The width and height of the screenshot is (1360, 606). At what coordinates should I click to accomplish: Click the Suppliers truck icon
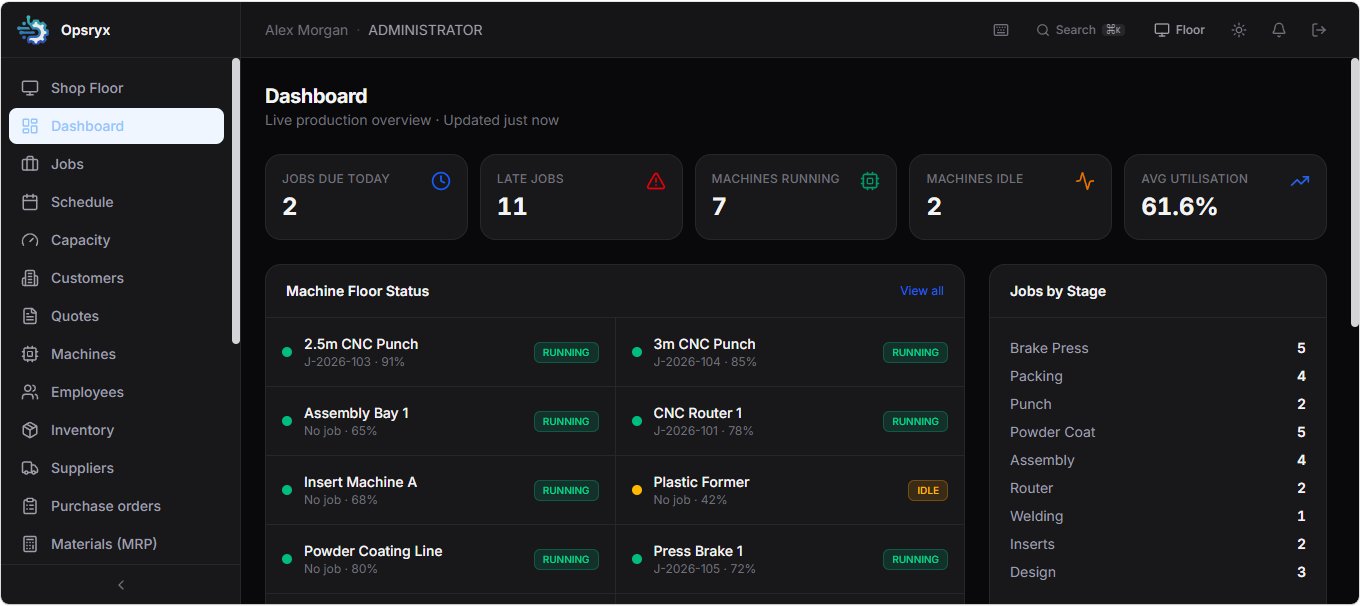coord(30,468)
